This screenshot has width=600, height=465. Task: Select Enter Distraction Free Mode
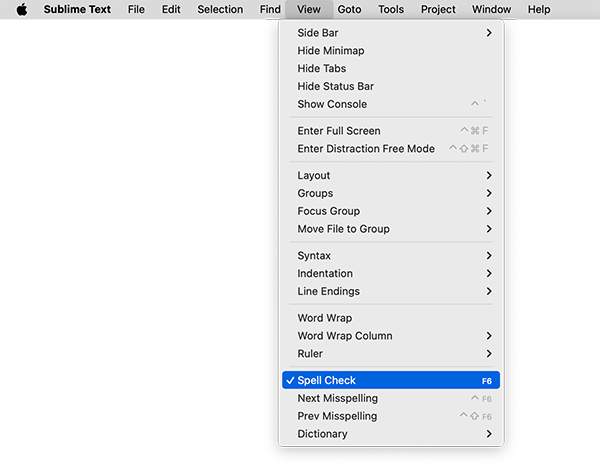pos(391,148)
